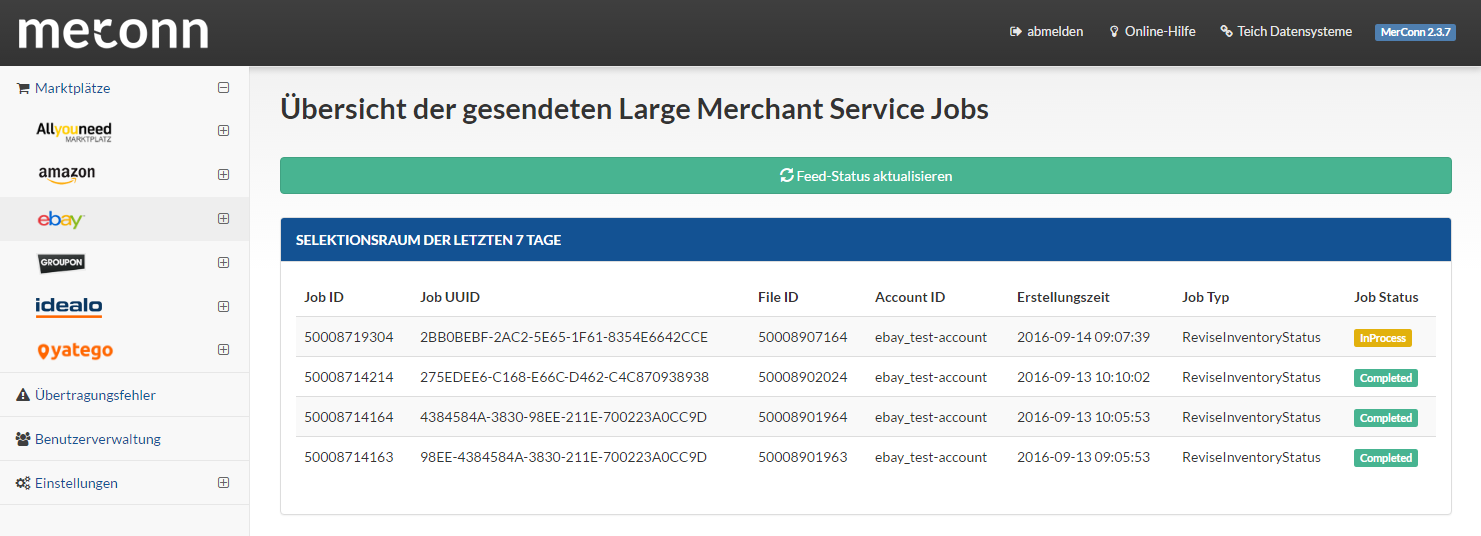Click the page heading Übersicht der gesendeten Jobs
Screen dimensions: 1481x536
click(634, 108)
